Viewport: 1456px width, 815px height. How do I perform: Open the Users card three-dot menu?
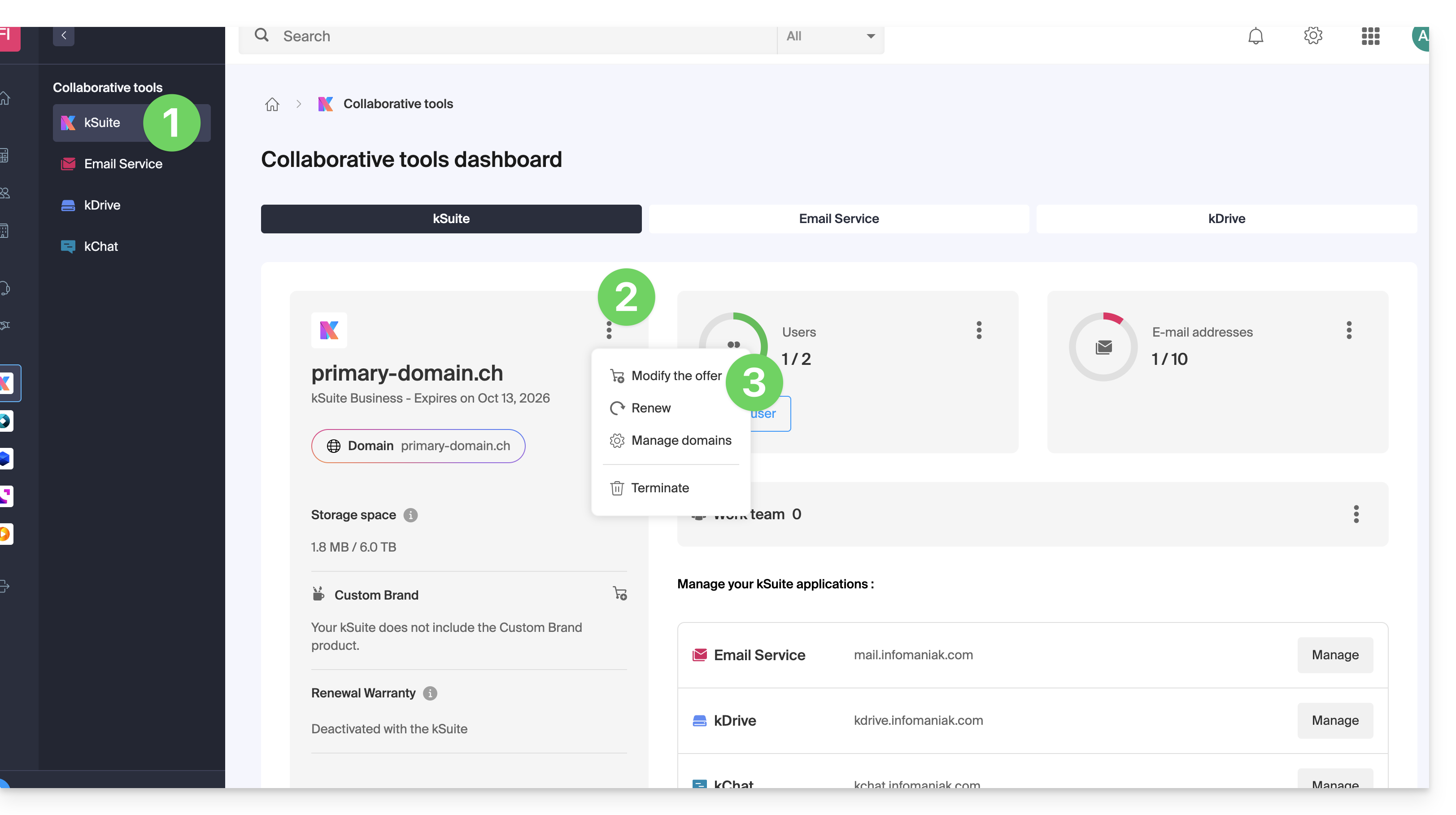[x=979, y=330]
